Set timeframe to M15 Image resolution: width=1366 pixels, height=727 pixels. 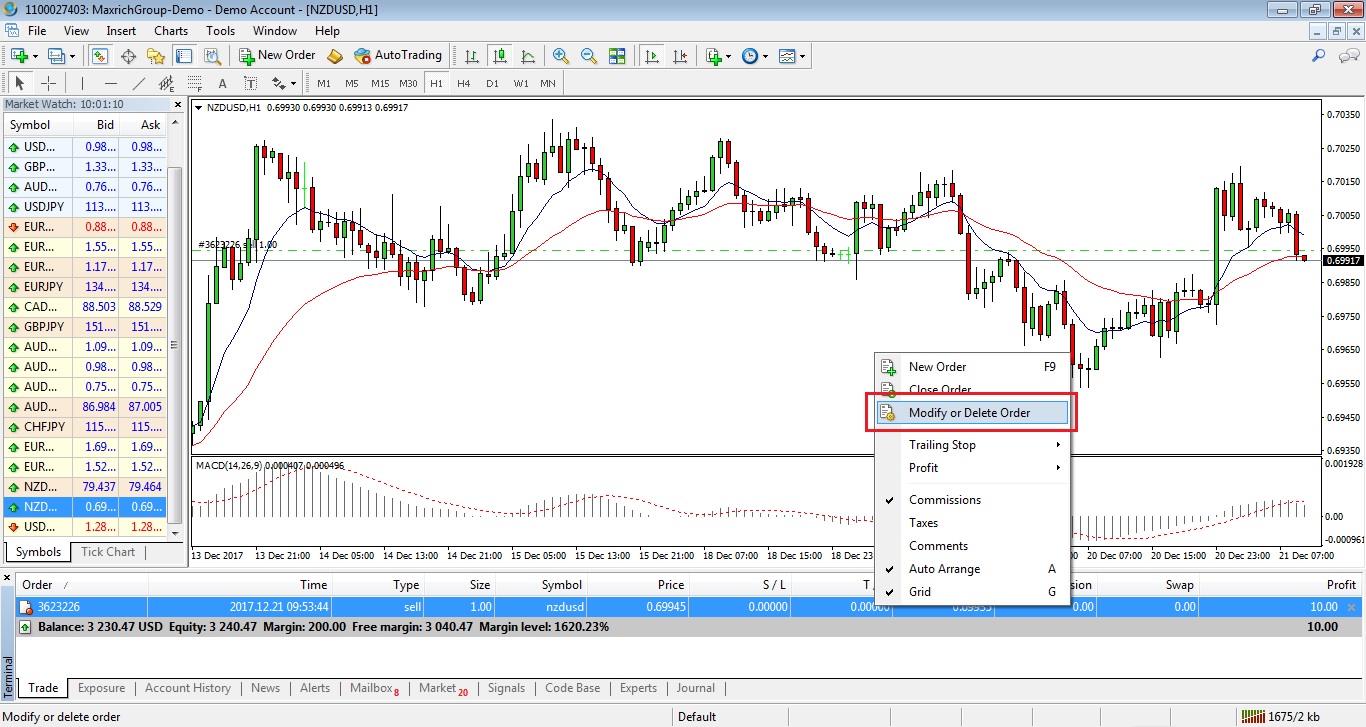tap(380, 83)
